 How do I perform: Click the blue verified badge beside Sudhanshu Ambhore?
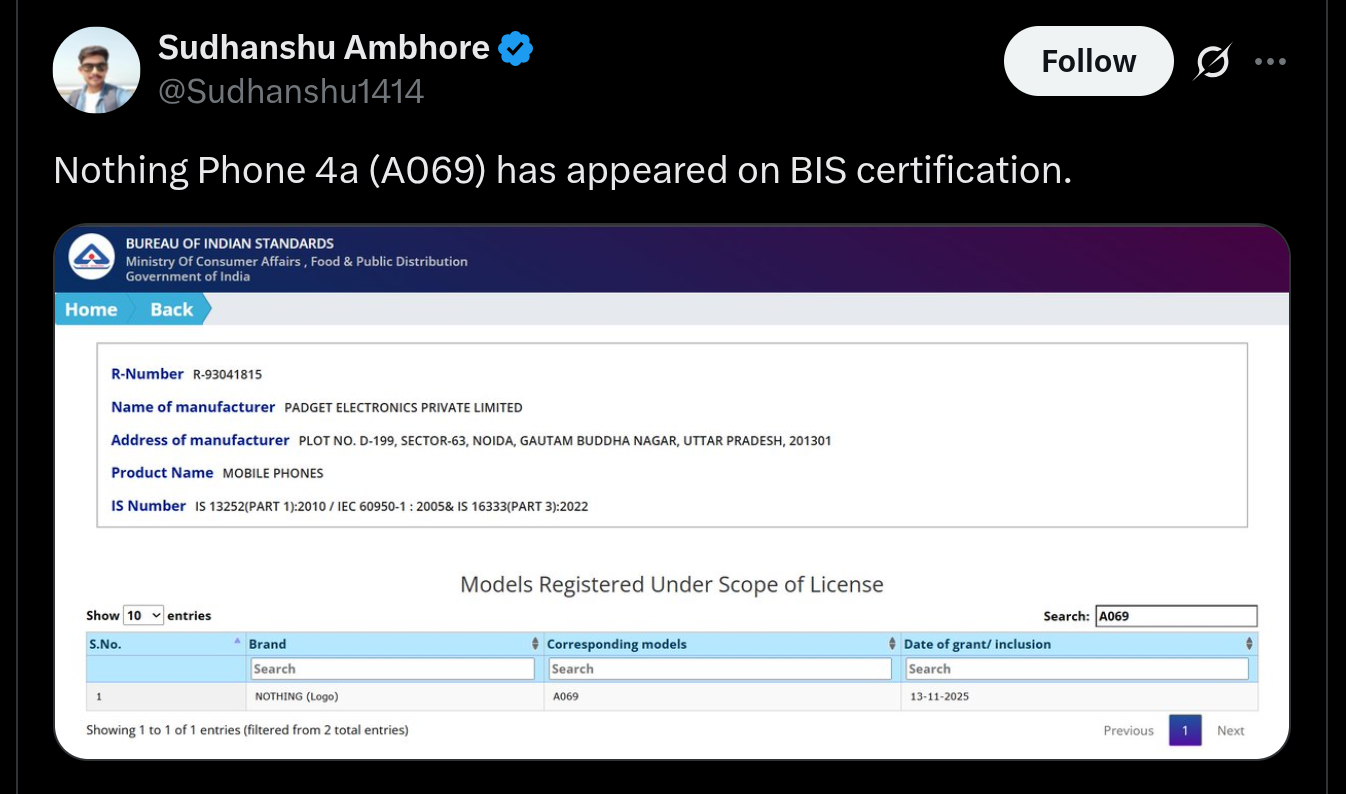[516, 47]
